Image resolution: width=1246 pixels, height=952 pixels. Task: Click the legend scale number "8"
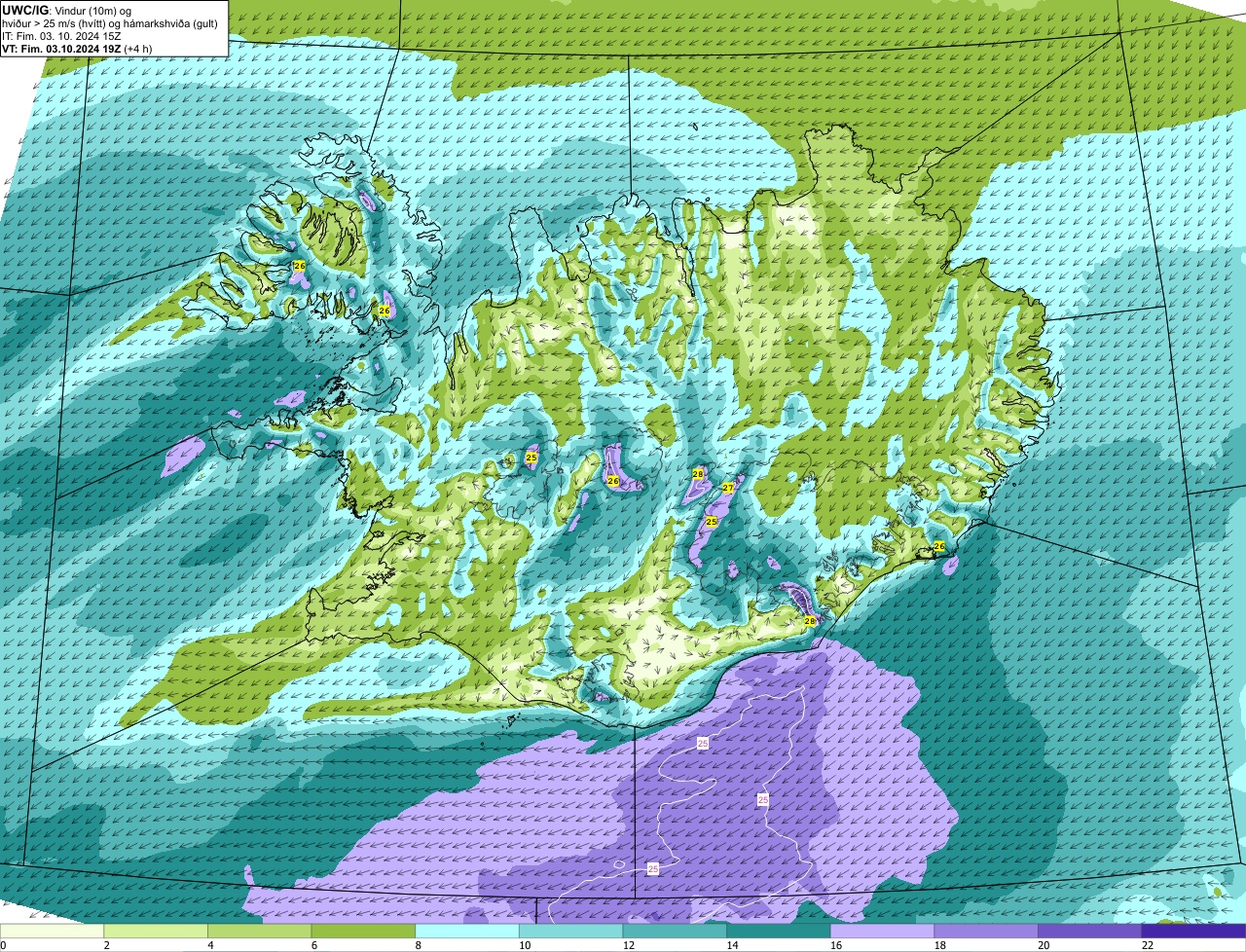tap(420, 945)
